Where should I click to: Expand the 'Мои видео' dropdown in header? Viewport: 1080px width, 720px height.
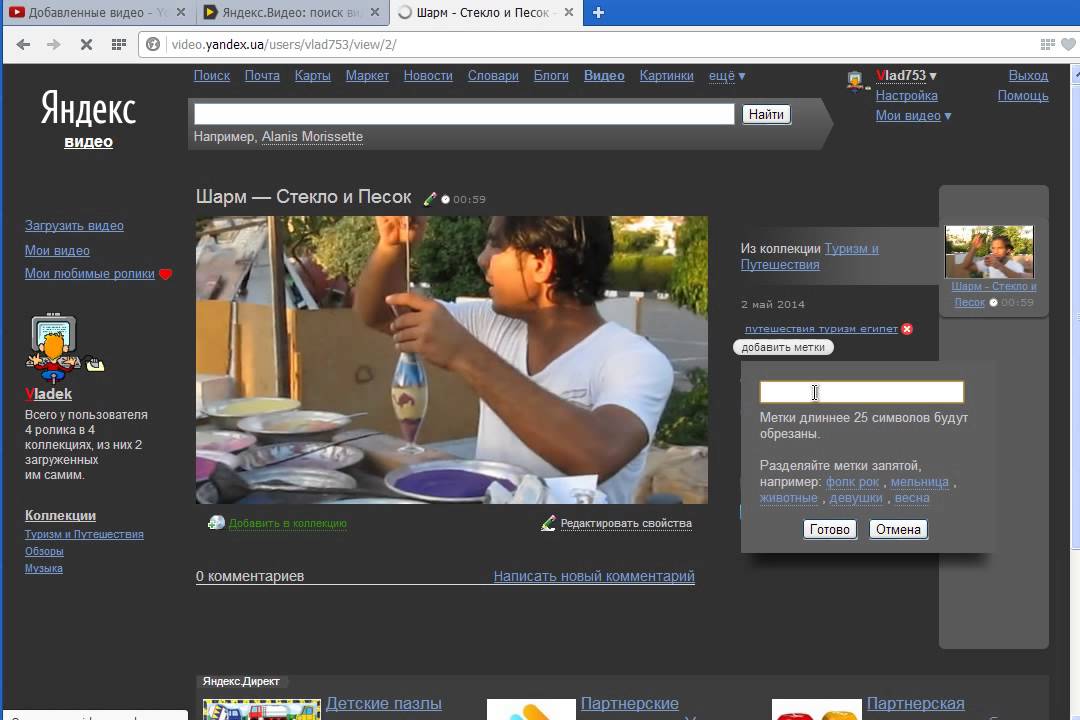pyautogui.click(x=913, y=116)
